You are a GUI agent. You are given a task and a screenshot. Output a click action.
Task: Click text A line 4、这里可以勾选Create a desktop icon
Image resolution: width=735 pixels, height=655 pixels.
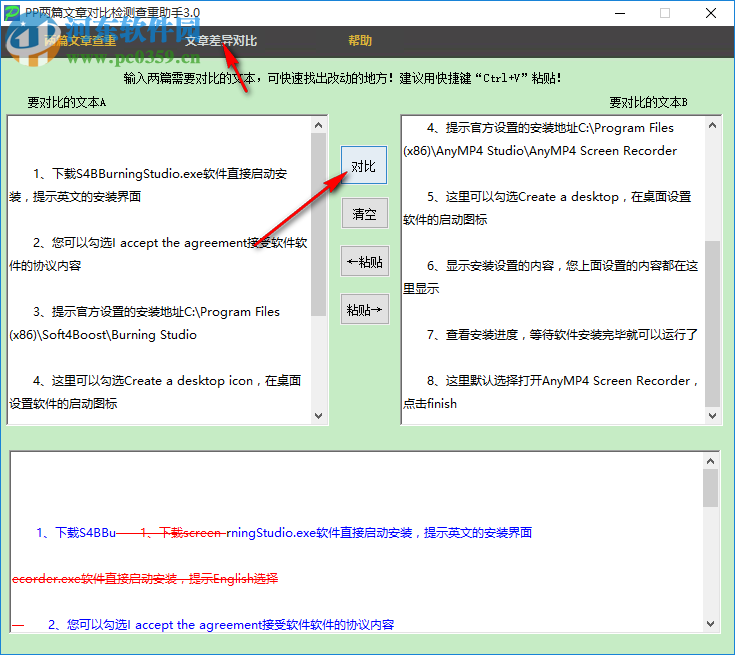point(167,381)
